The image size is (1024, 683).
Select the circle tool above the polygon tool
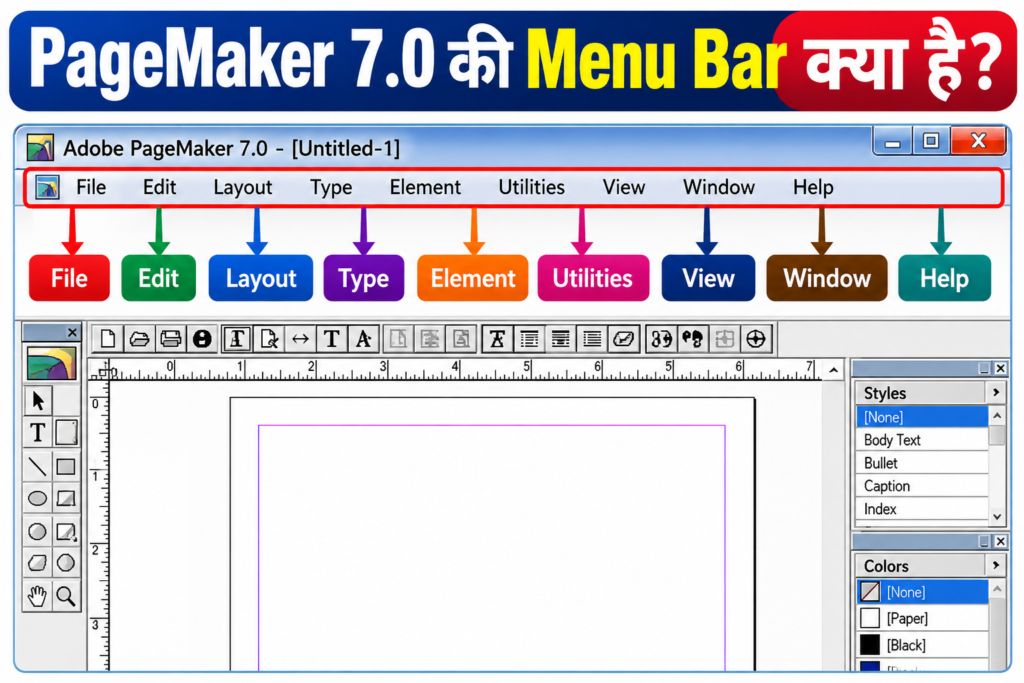[37, 532]
